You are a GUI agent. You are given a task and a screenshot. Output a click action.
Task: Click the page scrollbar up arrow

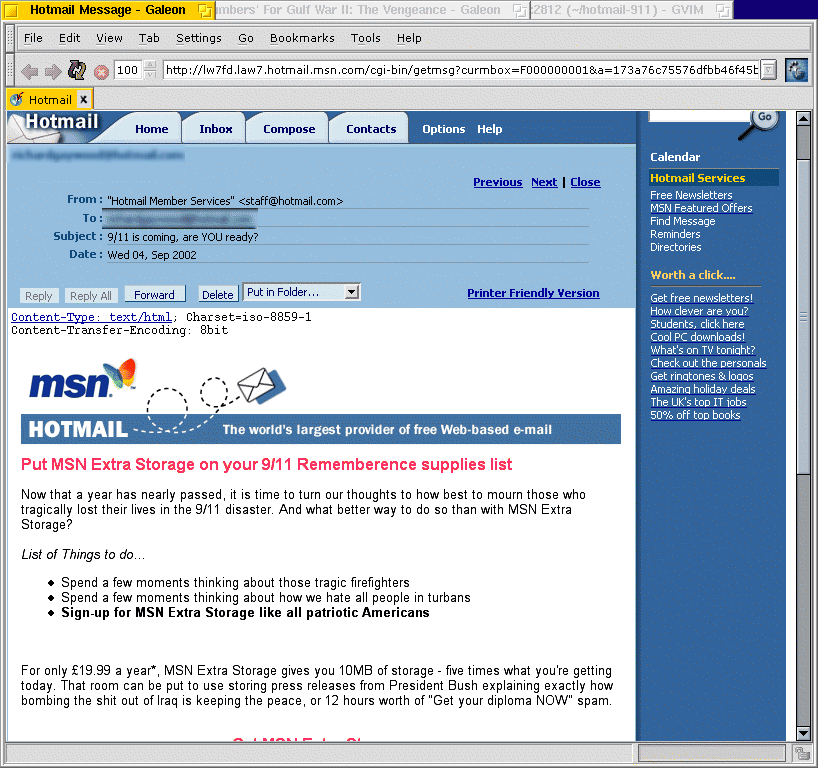tap(803, 118)
